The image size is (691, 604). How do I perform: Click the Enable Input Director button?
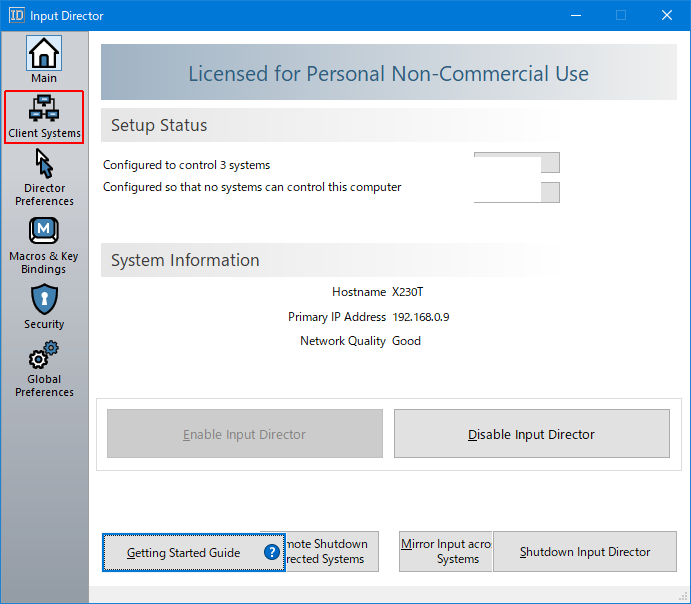(x=245, y=434)
